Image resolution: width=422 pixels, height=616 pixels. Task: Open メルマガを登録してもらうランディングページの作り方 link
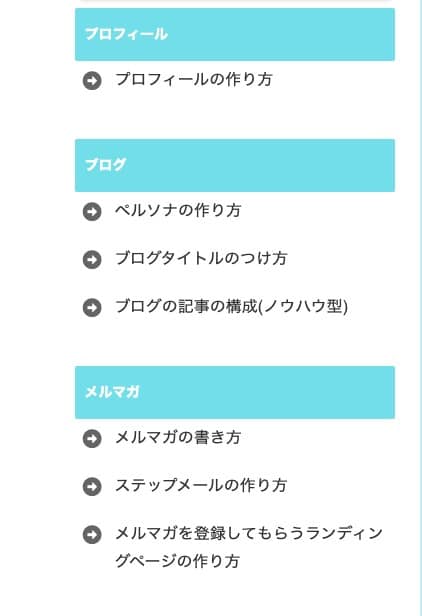coord(248,547)
